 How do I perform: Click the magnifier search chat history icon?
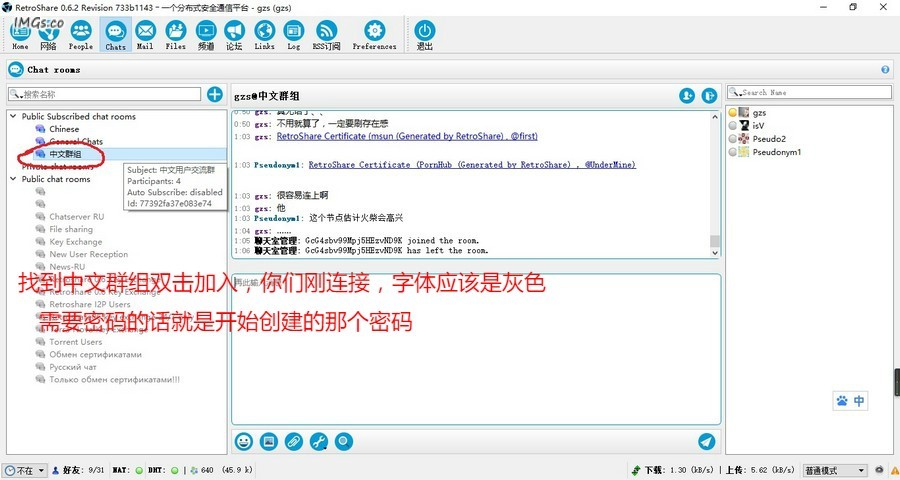coord(344,442)
